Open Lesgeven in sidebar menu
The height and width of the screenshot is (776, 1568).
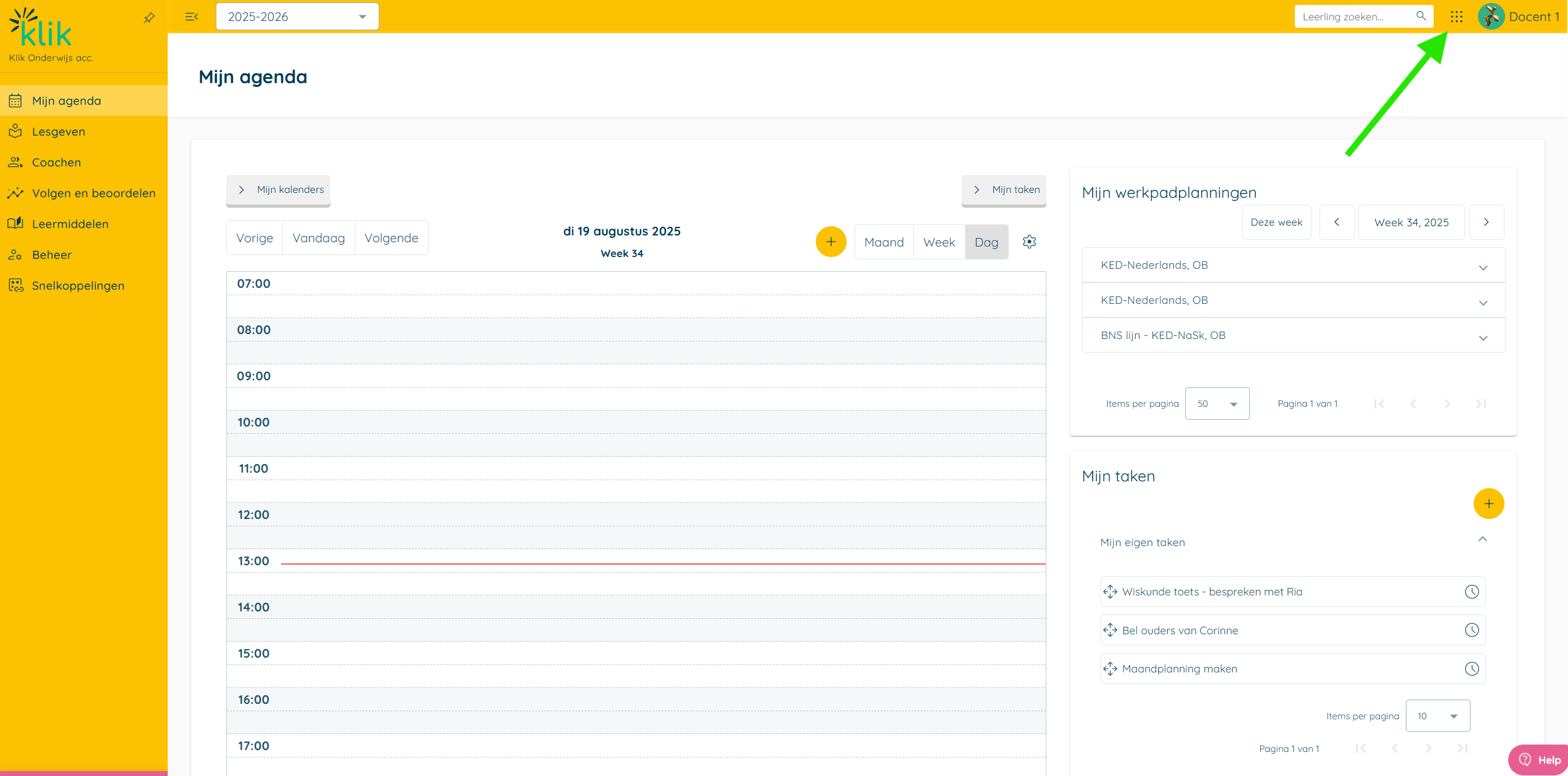point(59,131)
